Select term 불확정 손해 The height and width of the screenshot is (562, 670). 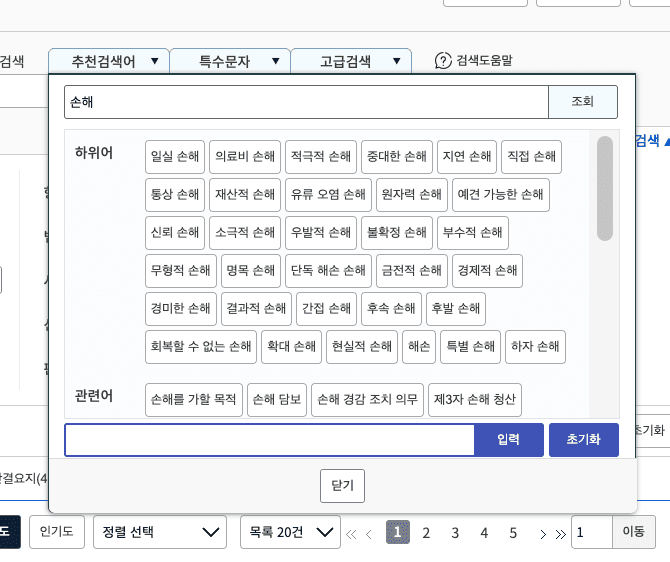[397, 233]
